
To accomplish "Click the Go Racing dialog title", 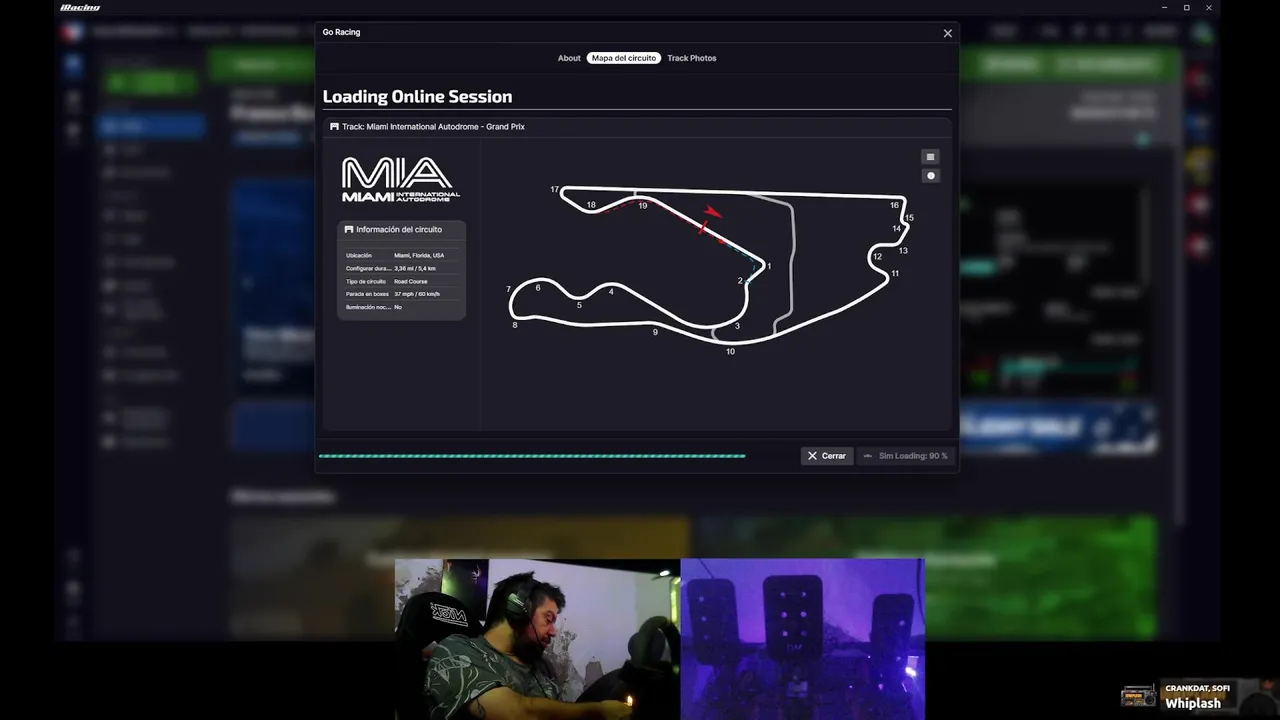I will pyautogui.click(x=341, y=32).
